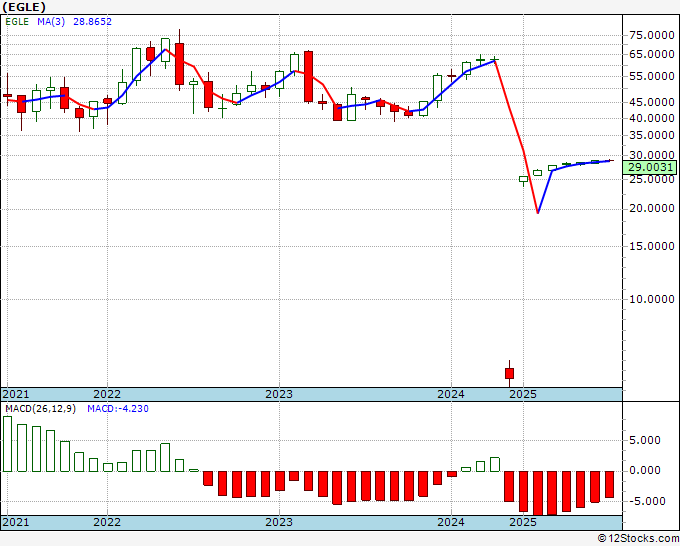Click the 75.0000 price axis label
Viewport: 680px width, 546px height.
pos(651,36)
